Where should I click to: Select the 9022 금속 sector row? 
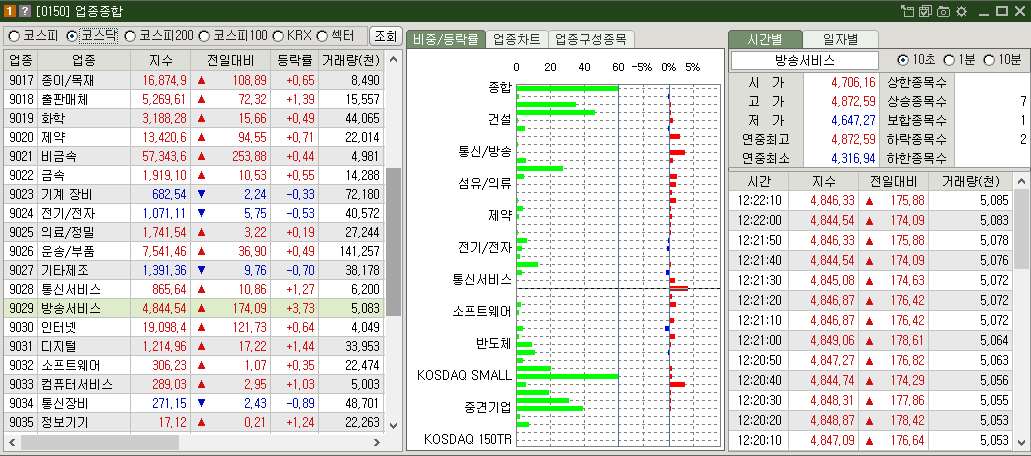coord(195,175)
